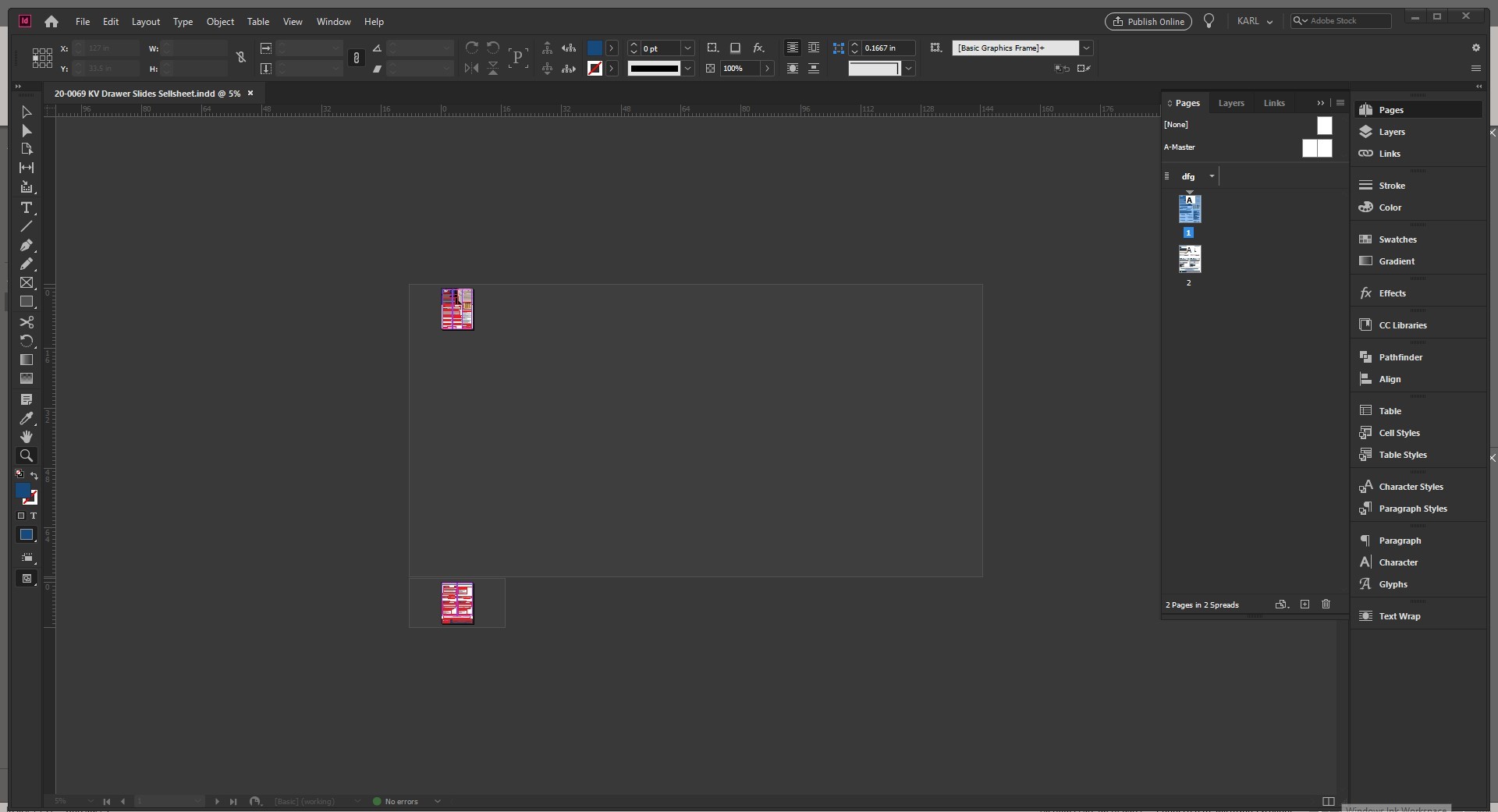Viewport: 1498px width, 812px height.
Task: Open the Basic Graphics Frame style dropdown
Action: click(x=1087, y=48)
